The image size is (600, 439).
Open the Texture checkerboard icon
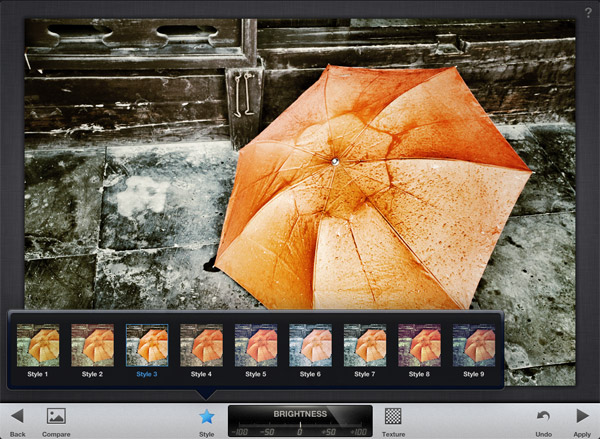[x=393, y=416]
